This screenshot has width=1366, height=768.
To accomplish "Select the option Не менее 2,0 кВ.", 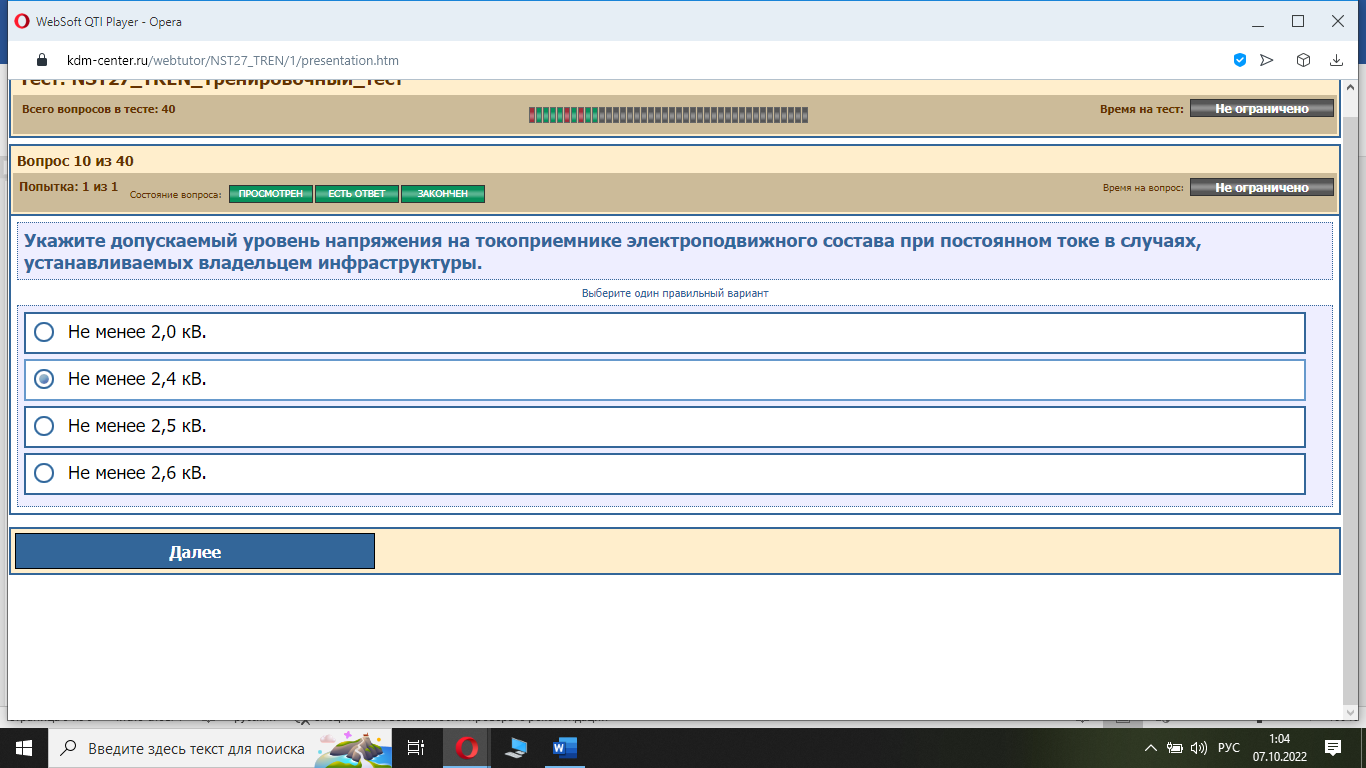I will tap(665, 332).
